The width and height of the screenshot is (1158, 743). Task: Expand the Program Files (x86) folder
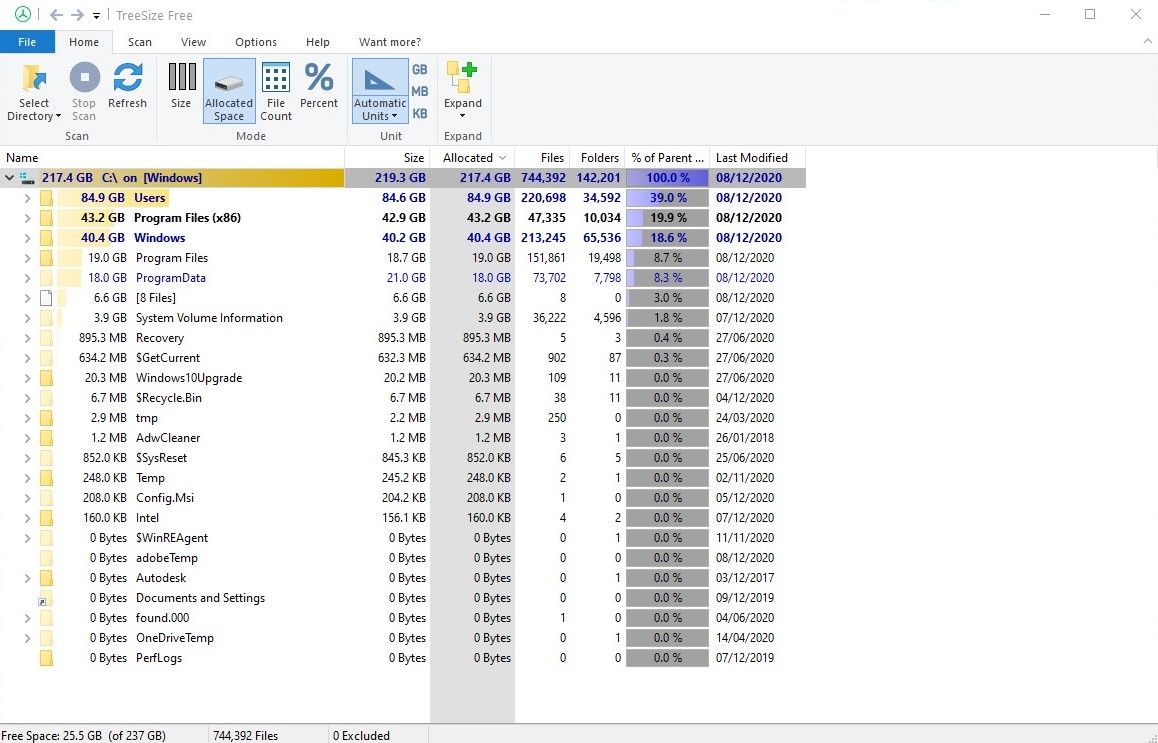point(27,217)
